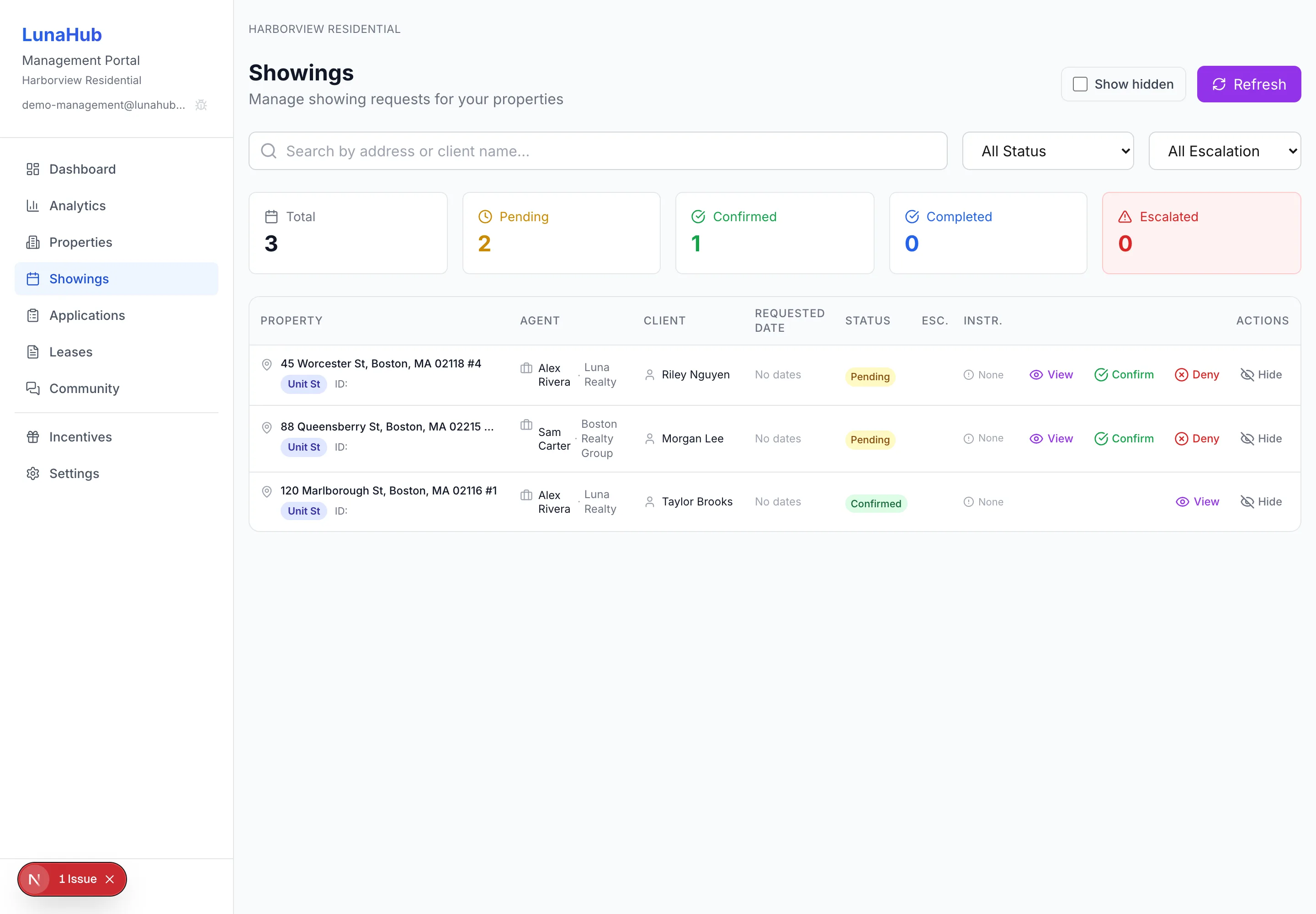Click the Property column header

(x=292, y=321)
